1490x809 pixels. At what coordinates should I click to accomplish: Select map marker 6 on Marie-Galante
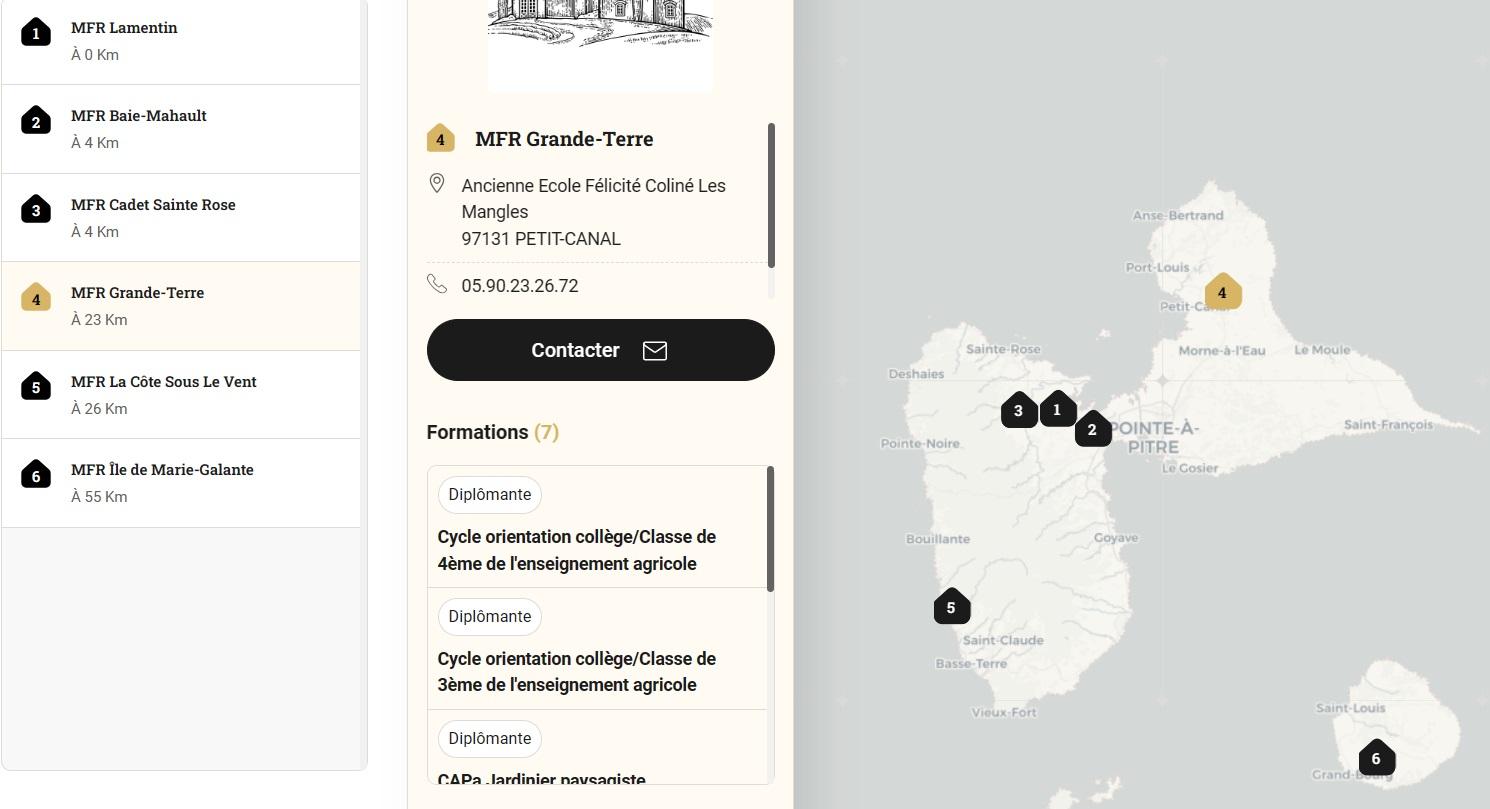1376,758
